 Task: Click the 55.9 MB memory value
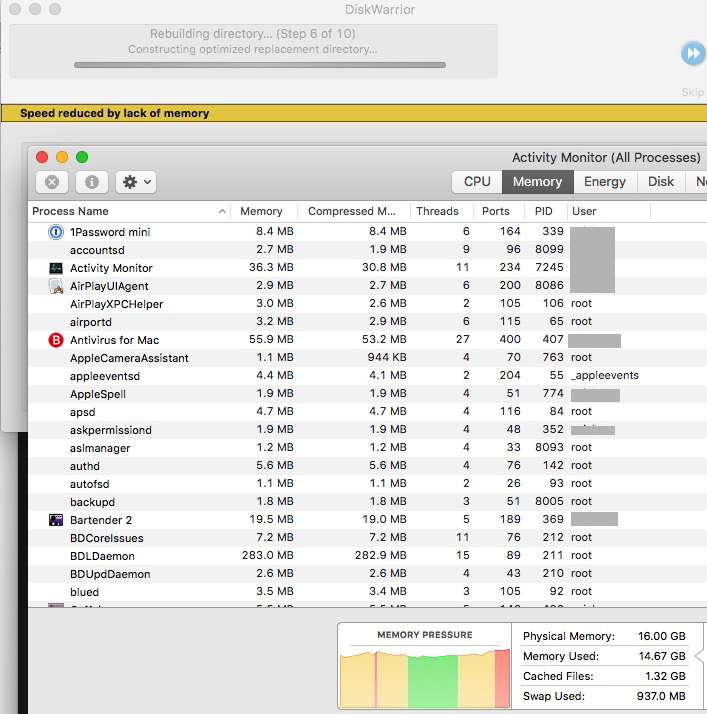tap(271, 340)
